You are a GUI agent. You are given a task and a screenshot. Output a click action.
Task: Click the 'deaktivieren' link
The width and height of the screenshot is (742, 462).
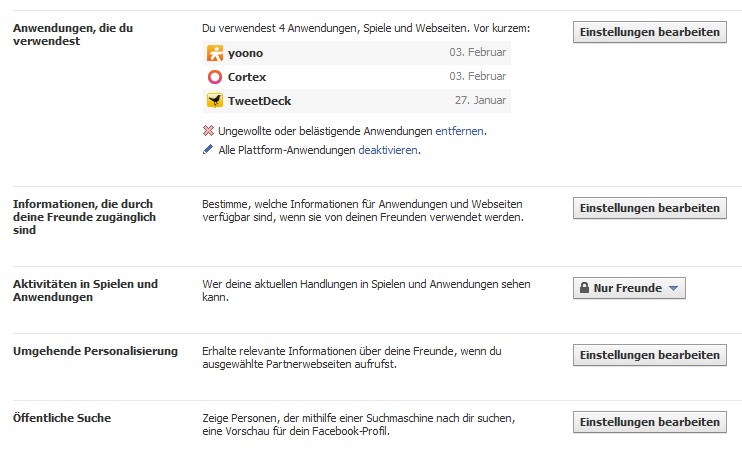[388, 150]
